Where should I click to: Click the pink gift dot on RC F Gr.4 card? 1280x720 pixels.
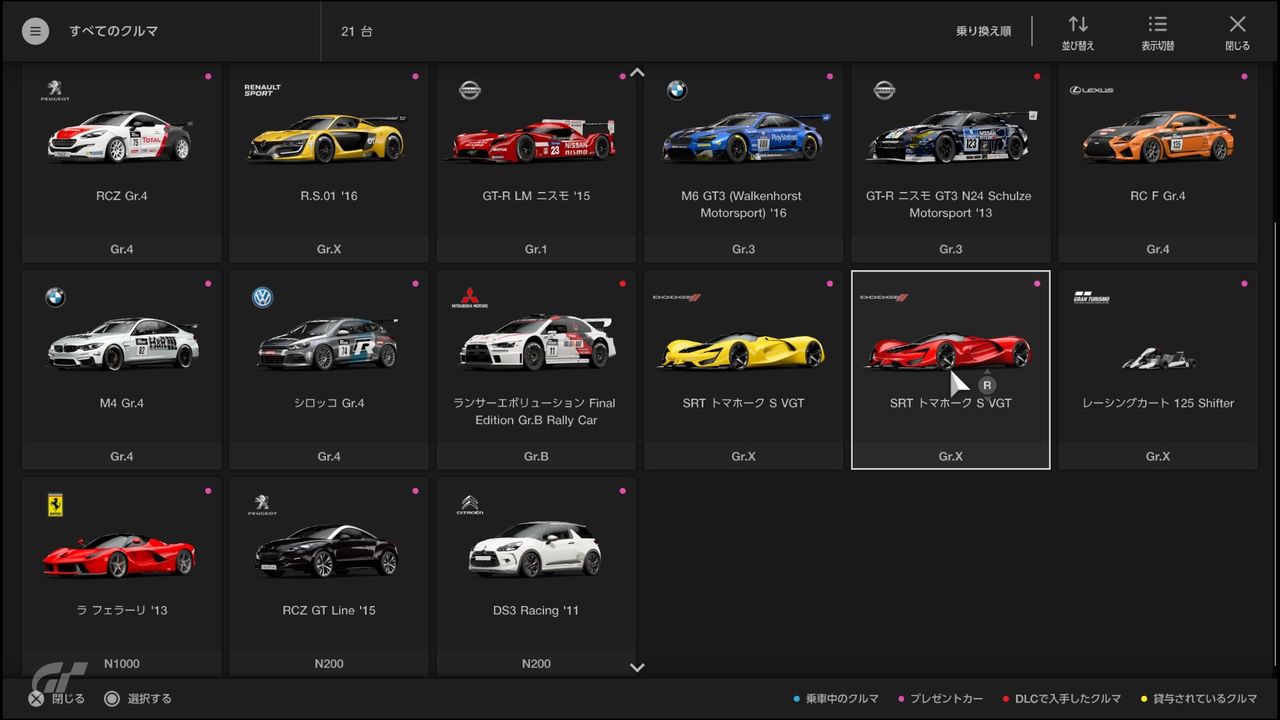1244,76
